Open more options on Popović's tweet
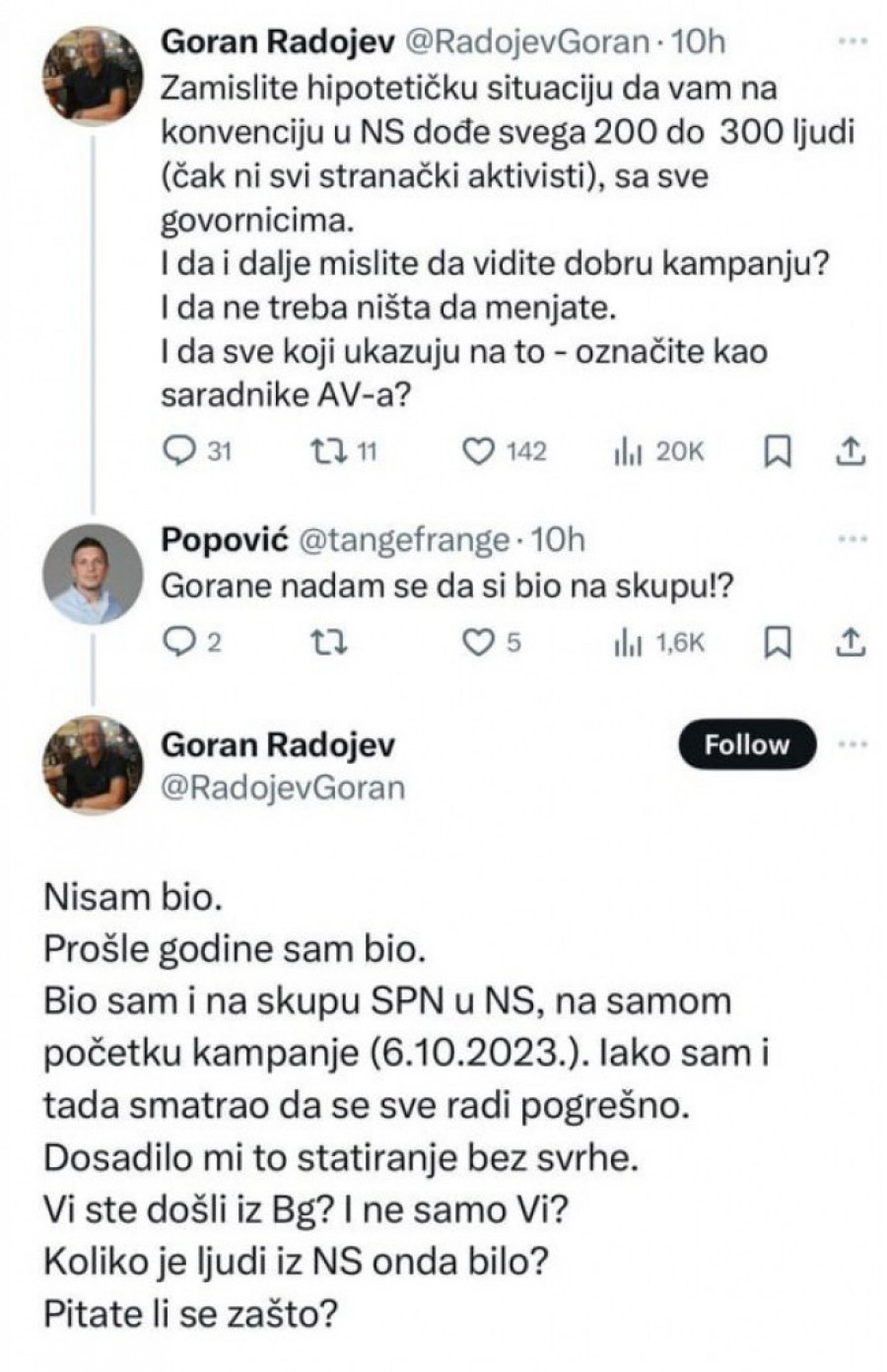This screenshot has width=887, height=1372. (852, 539)
